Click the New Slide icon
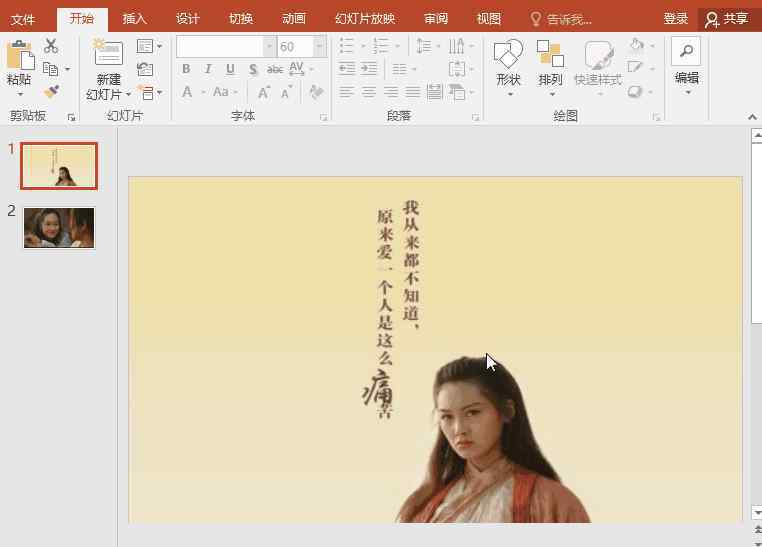 point(108,52)
